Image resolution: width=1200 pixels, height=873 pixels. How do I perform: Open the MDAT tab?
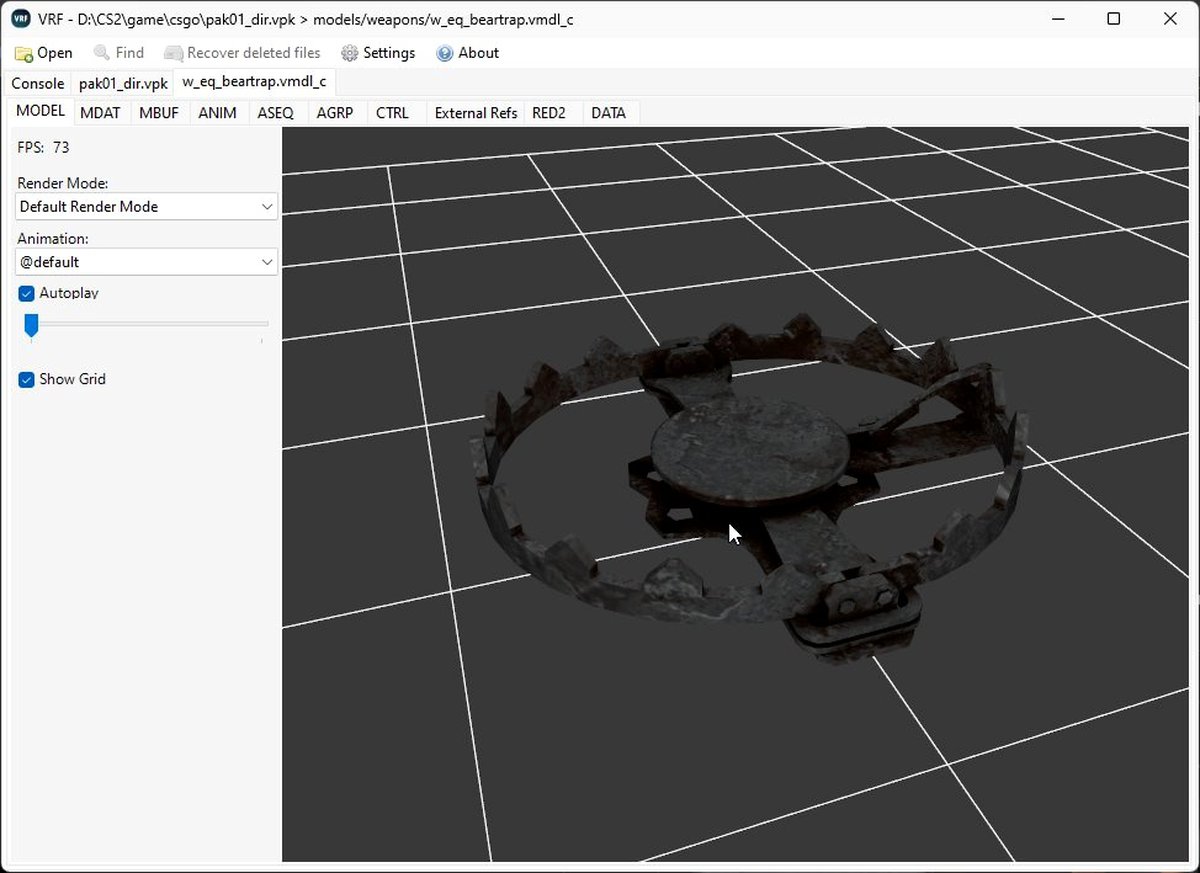tap(100, 113)
